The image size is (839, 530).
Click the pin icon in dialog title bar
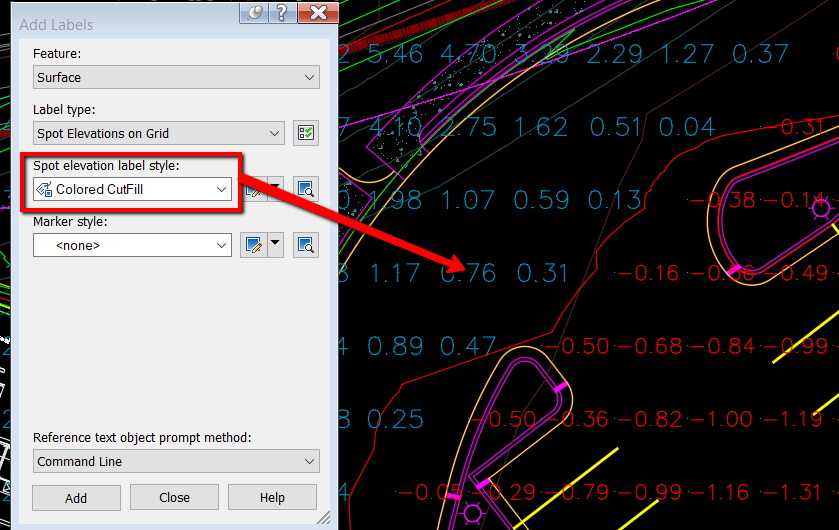(x=254, y=12)
